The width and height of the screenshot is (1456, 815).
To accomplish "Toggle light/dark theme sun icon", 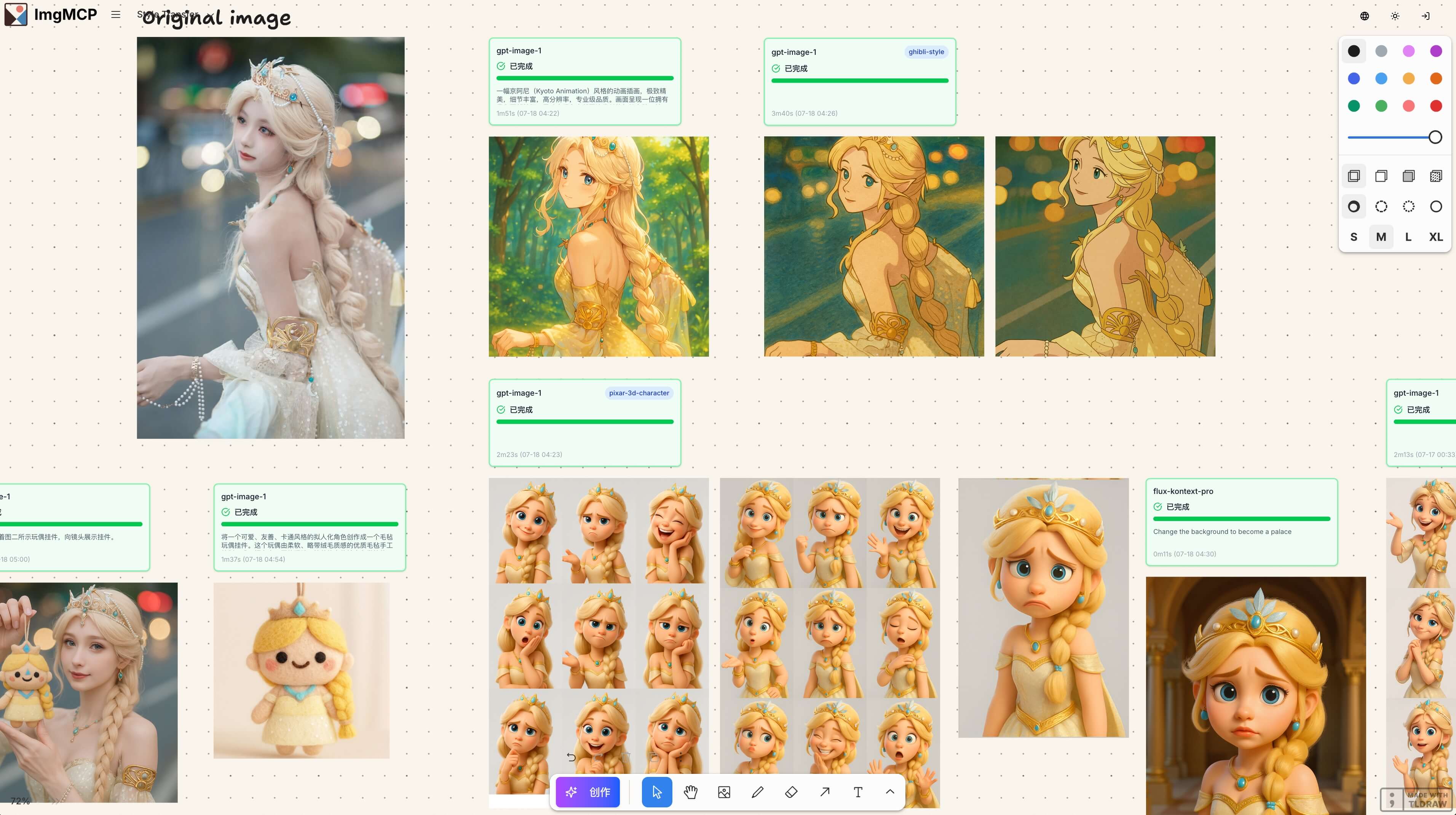I will tap(1395, 16).
